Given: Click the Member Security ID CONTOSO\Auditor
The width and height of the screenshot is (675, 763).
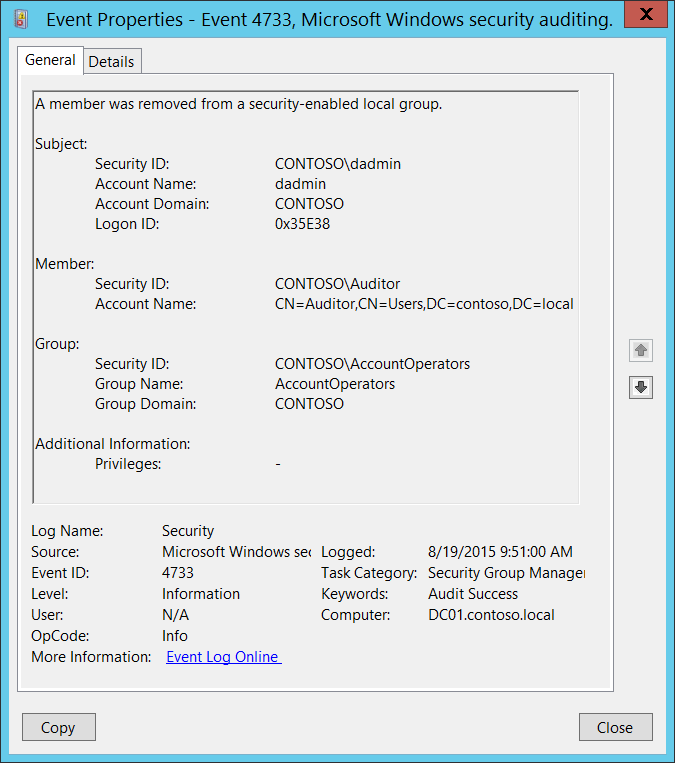Looking at the screenshot, I should coord(337,284).
